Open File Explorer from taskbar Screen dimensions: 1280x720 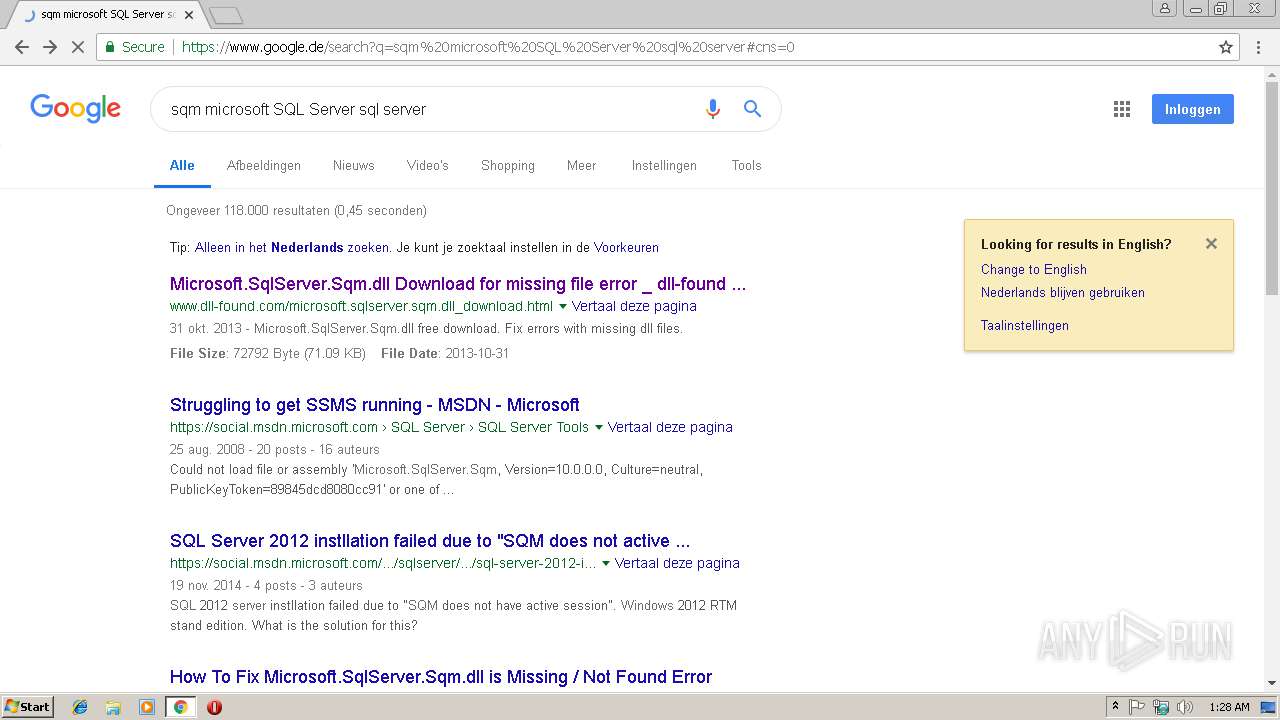pos(113,707)
